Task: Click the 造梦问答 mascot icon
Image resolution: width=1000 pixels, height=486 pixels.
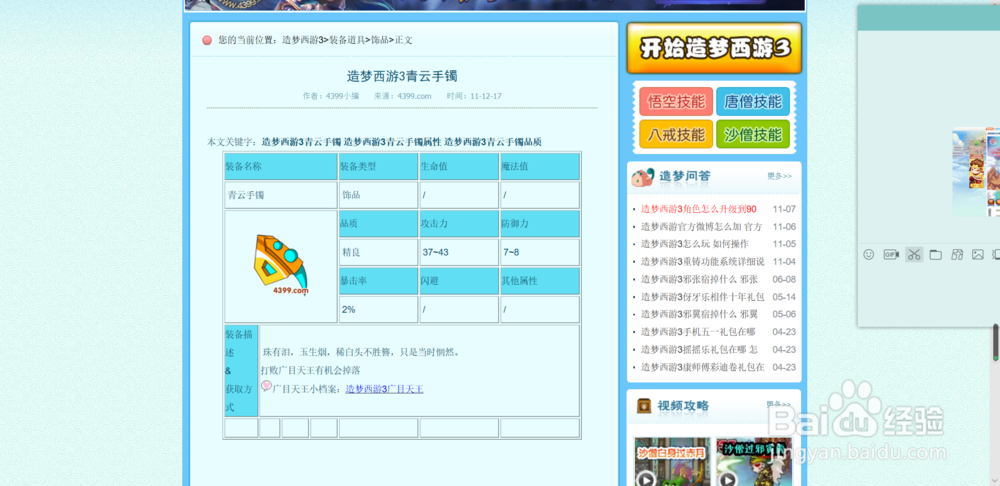Action: tap(643, 177)
